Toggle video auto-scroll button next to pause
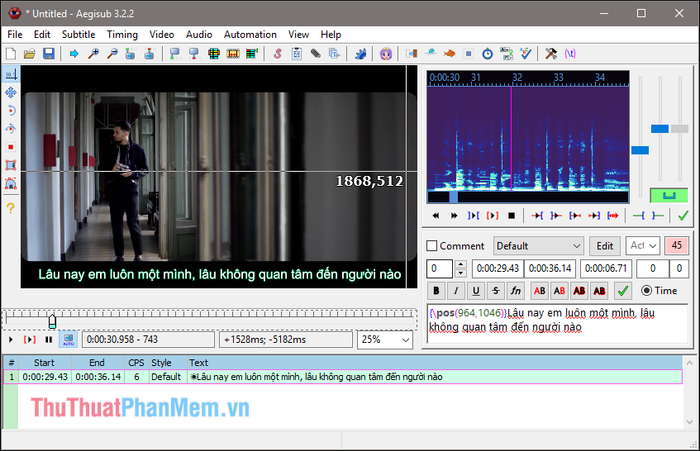This screenshot has width=700, height=451. [x=68, y=339]
